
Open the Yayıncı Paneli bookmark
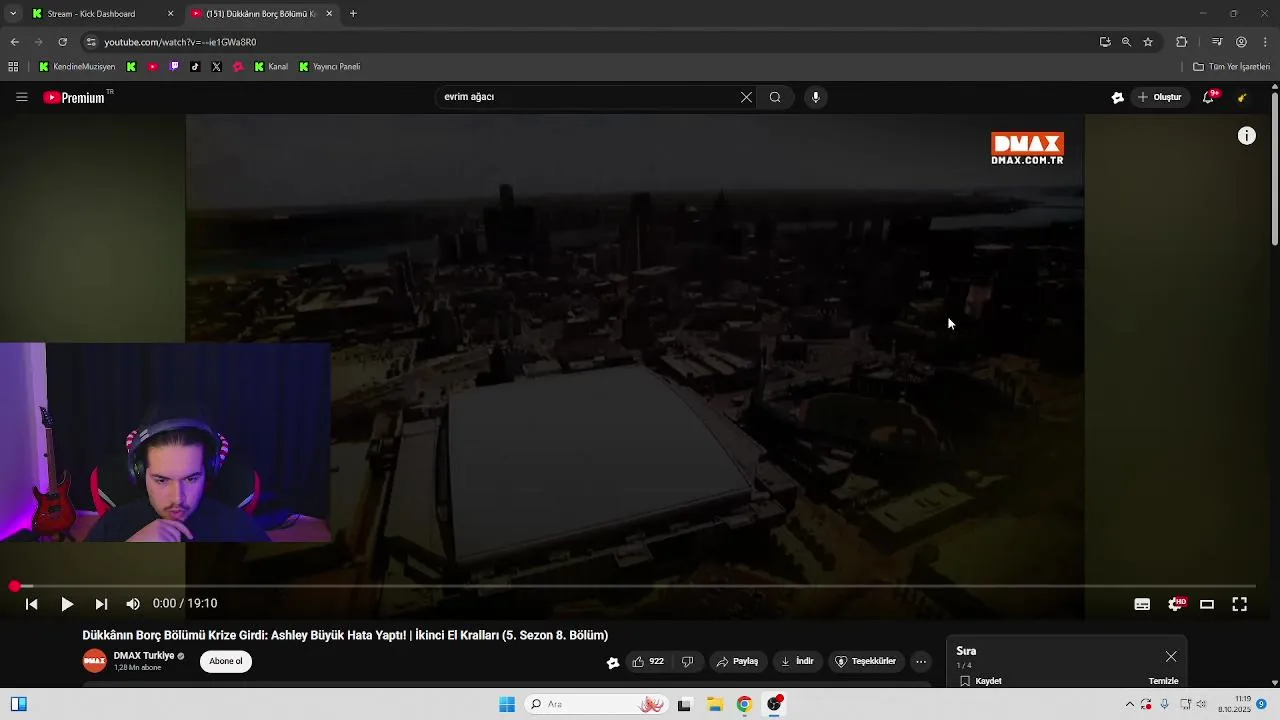[x=329, y=67]
